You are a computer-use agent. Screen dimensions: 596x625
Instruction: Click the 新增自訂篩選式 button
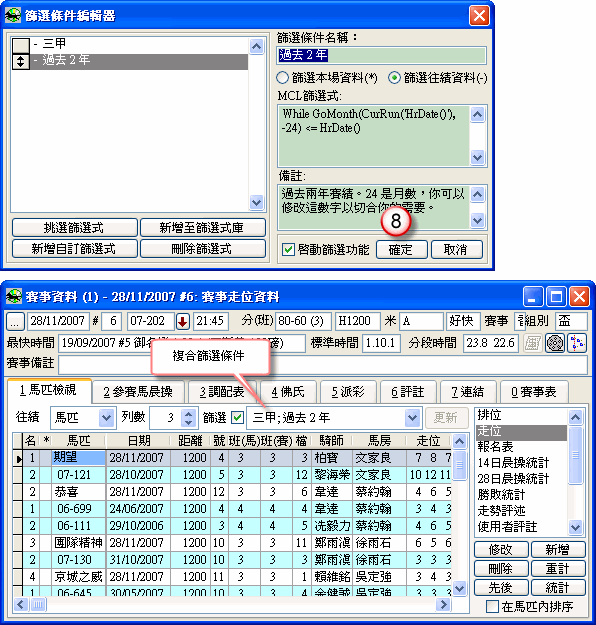pyautogui.click(x=74, y=249)
